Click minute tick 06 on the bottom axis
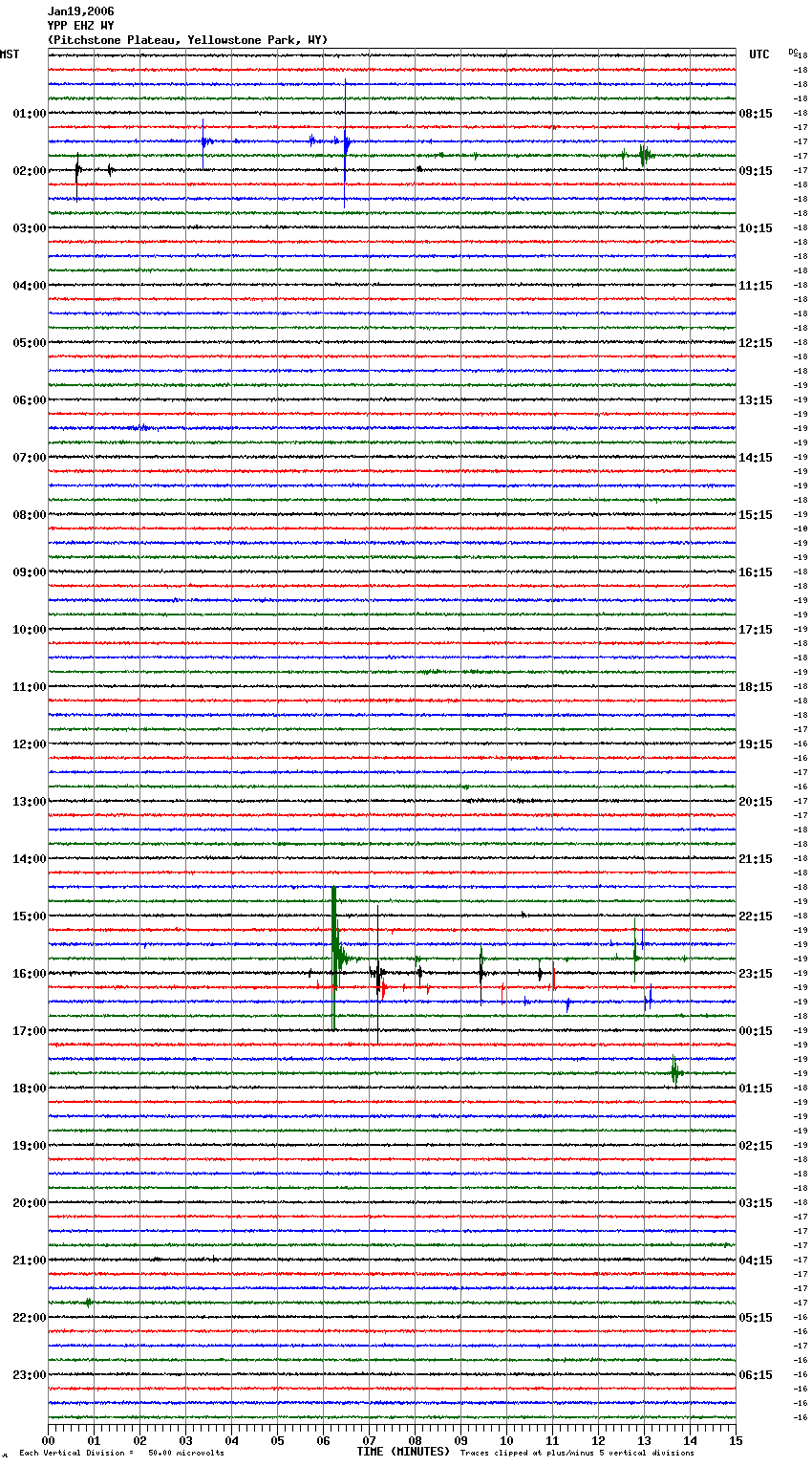Viewport: 812px width, 1466px height. 323,1441
